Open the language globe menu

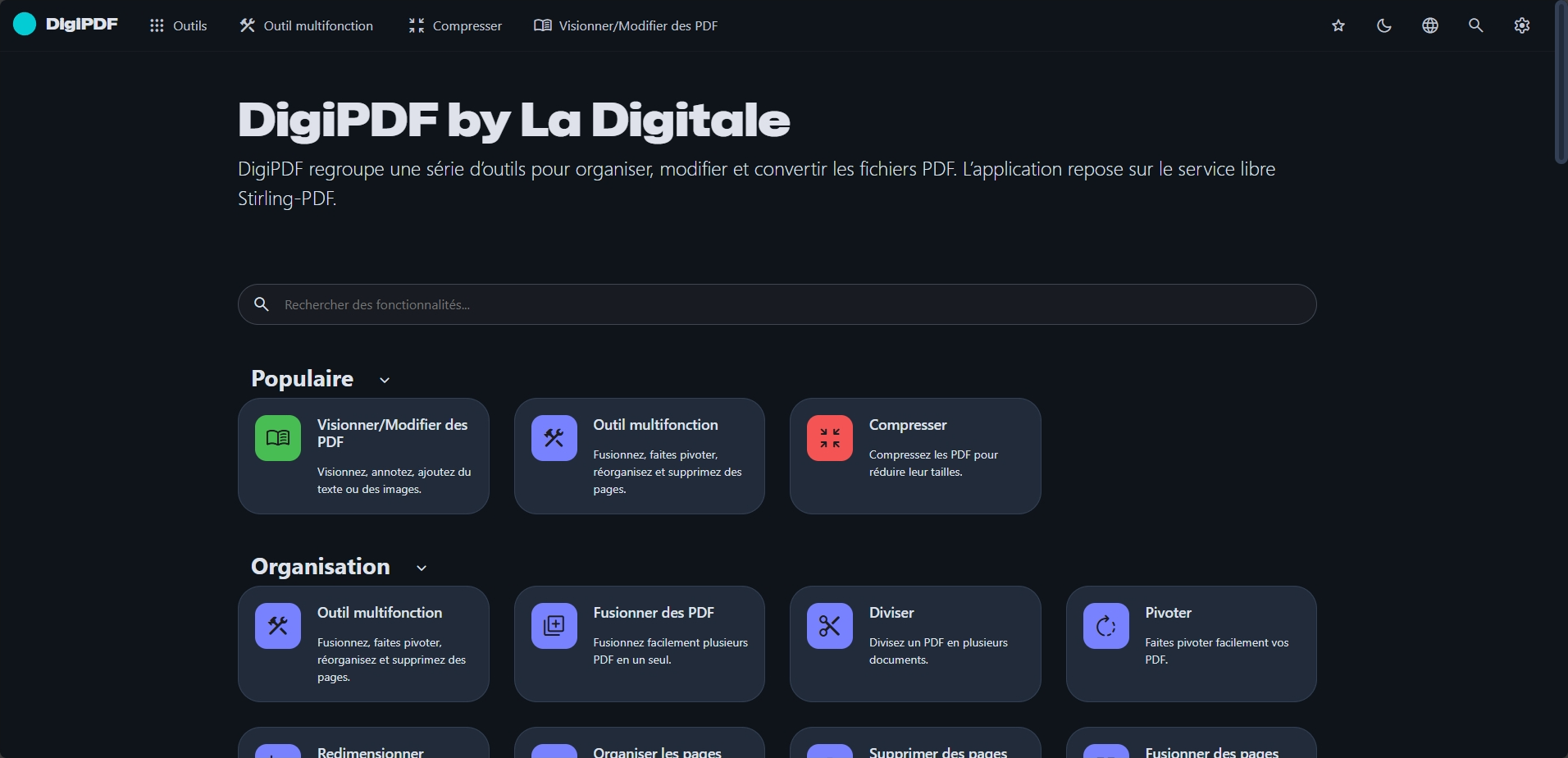[x=1430, y=25]
